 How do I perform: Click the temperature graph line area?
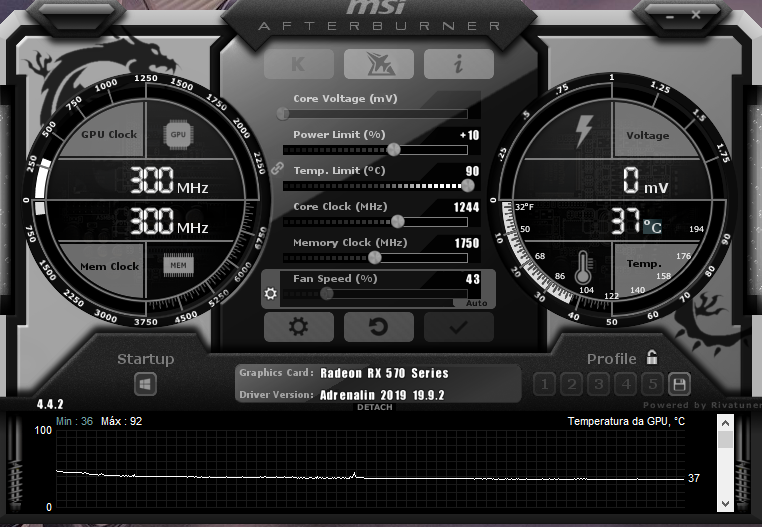[370, 469]
